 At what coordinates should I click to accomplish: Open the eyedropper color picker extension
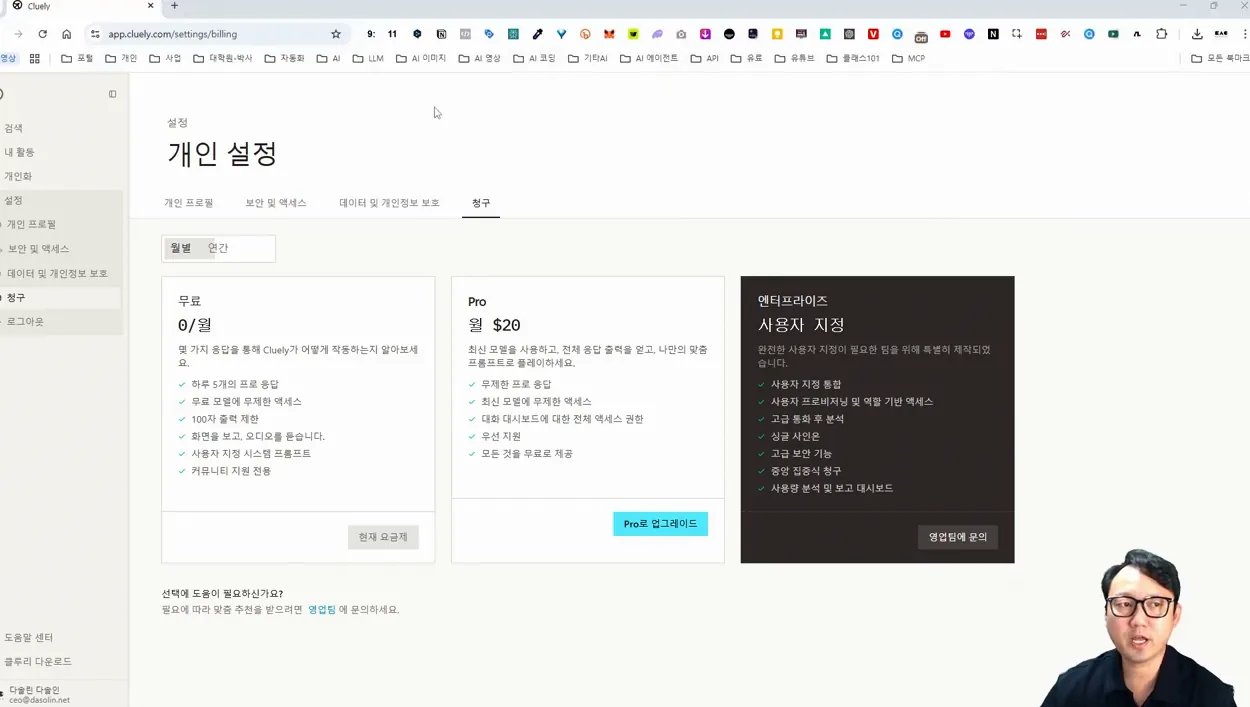(537, 34)
